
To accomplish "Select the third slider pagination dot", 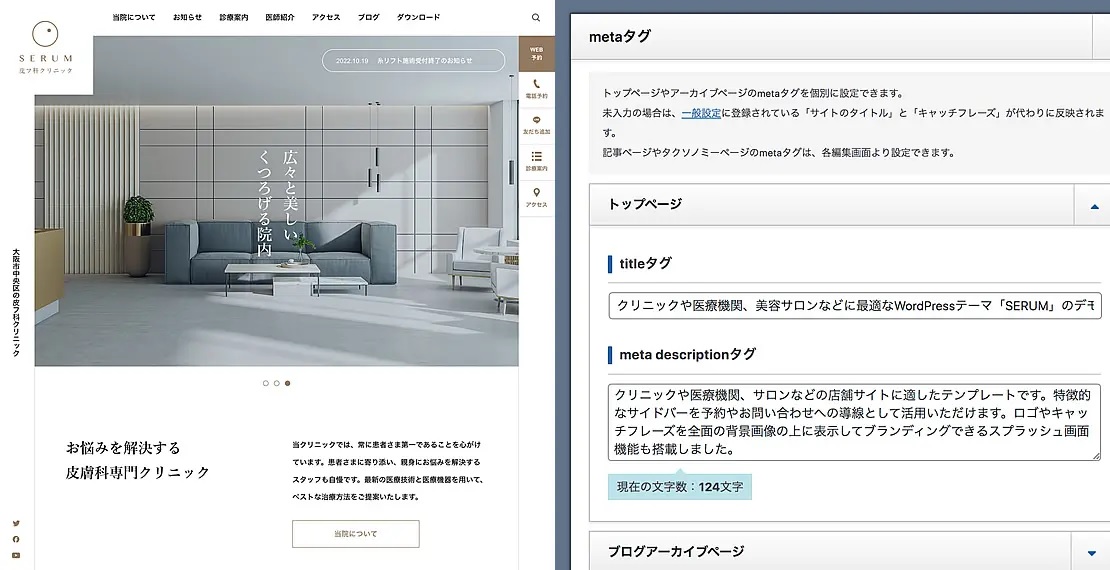I will click(288, 383).
